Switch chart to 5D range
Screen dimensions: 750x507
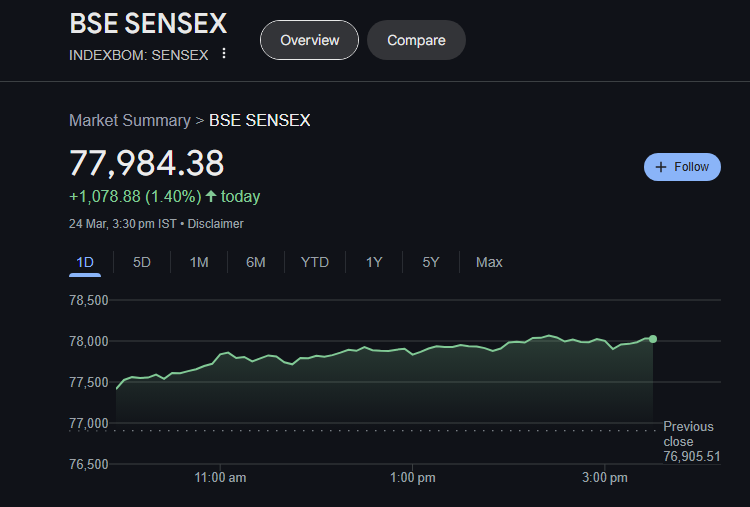point(142,262)
